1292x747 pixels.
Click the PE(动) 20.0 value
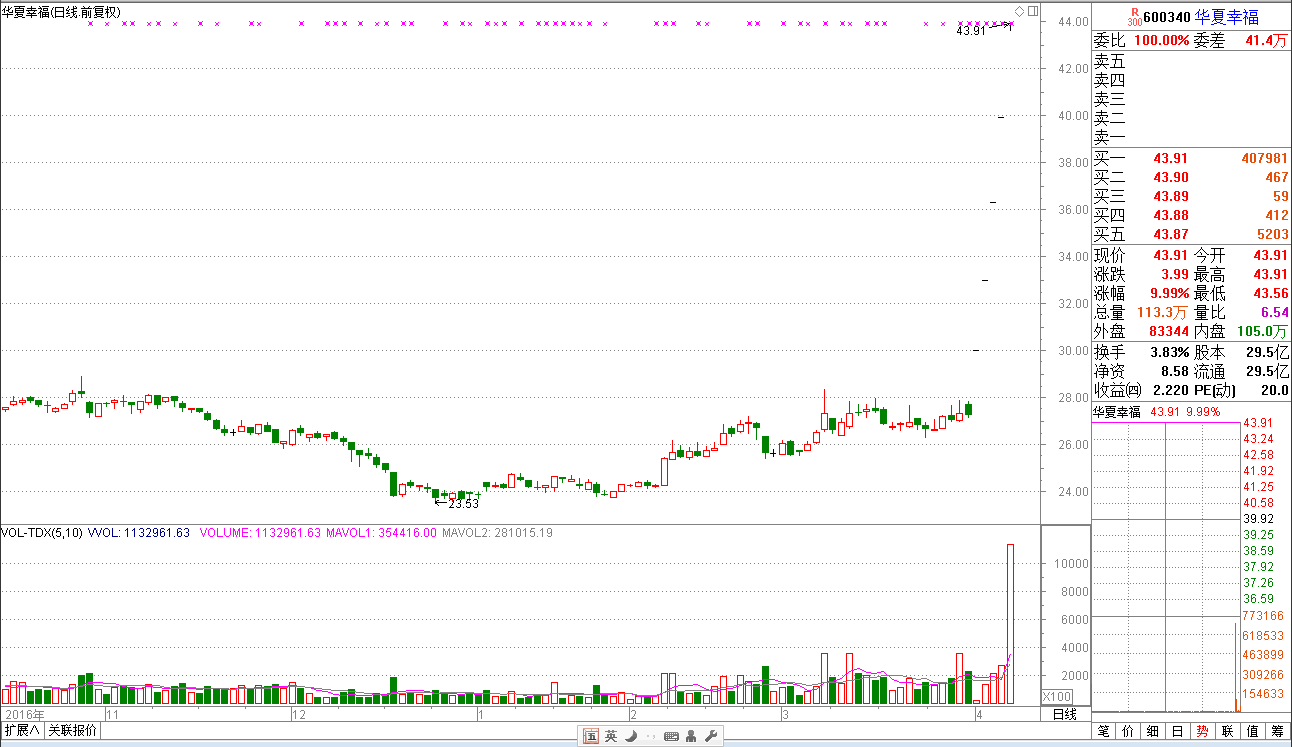point(1275,390)
